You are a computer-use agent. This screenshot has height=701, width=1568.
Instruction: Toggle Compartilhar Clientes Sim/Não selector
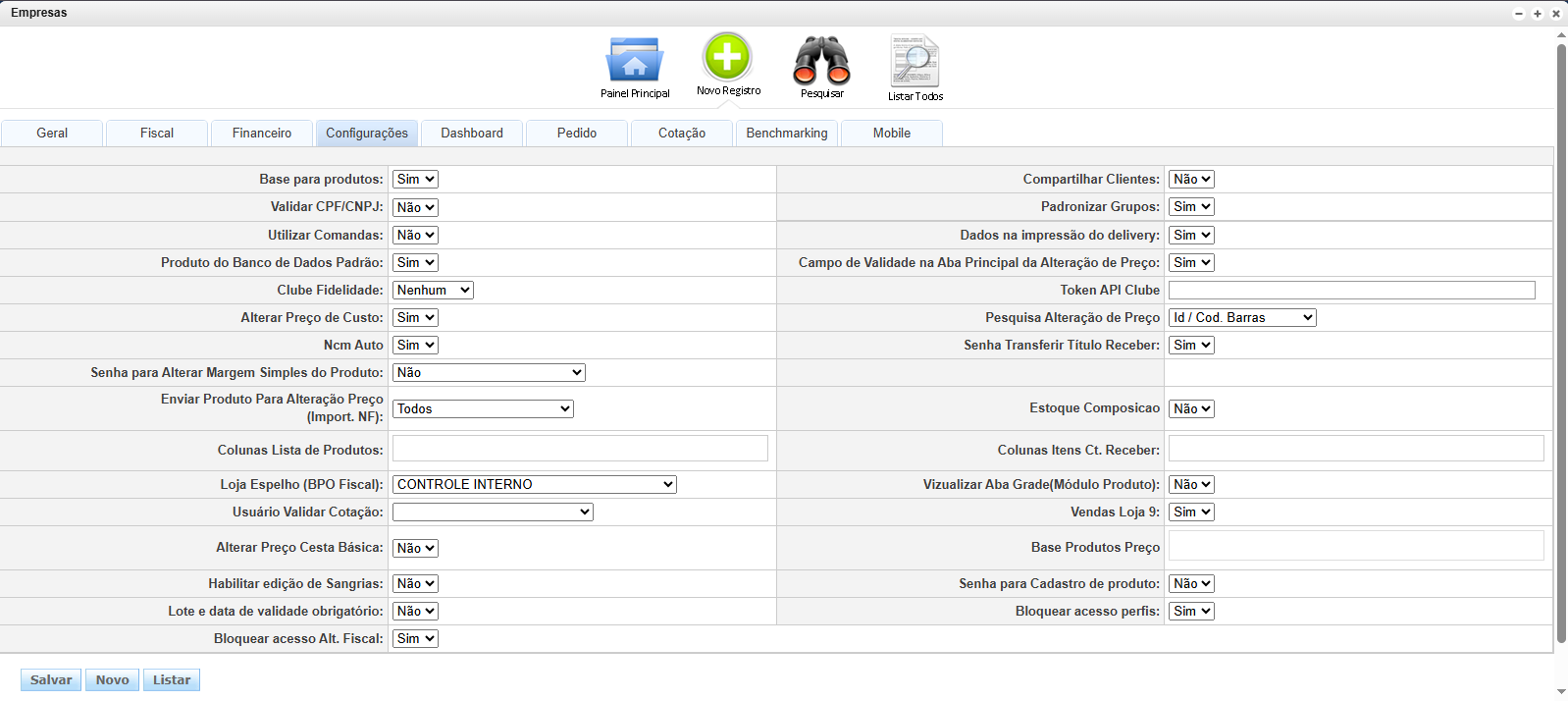(x=1191, y=180)
